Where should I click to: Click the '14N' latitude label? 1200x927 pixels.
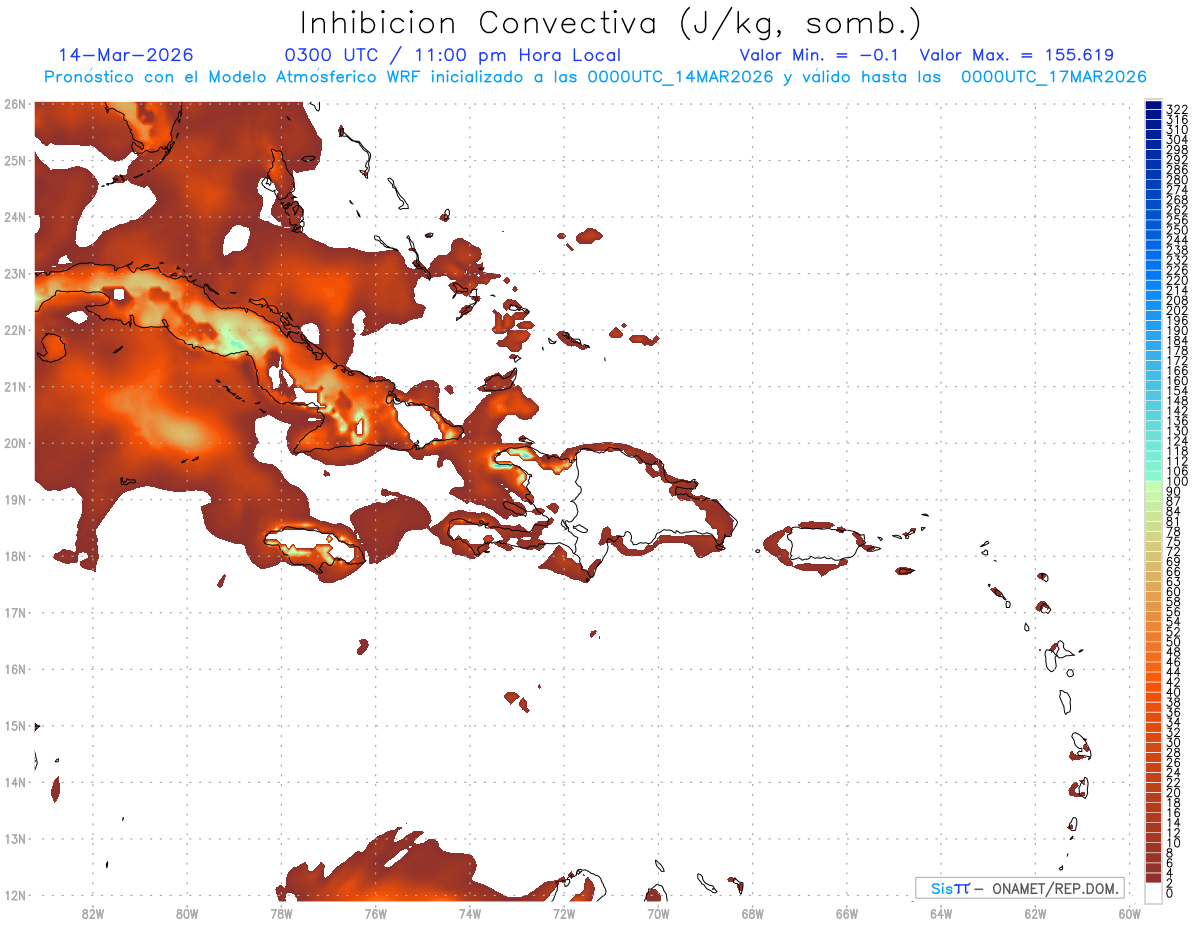tap(14, 782)
